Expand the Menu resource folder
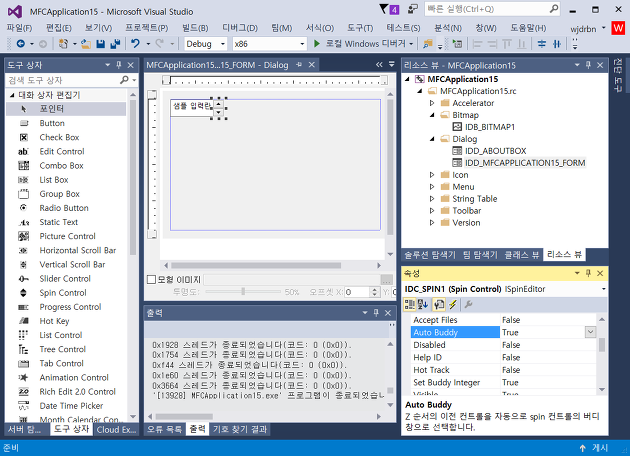630x456 pixels. (432, 187)
